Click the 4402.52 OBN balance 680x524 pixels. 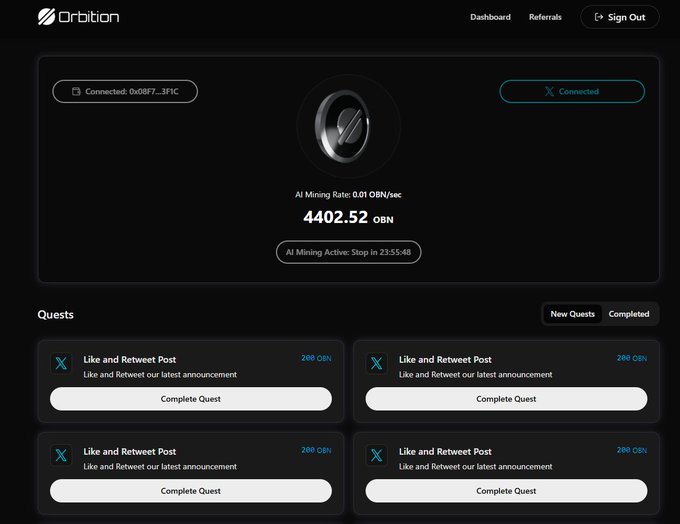click(348, 217)
